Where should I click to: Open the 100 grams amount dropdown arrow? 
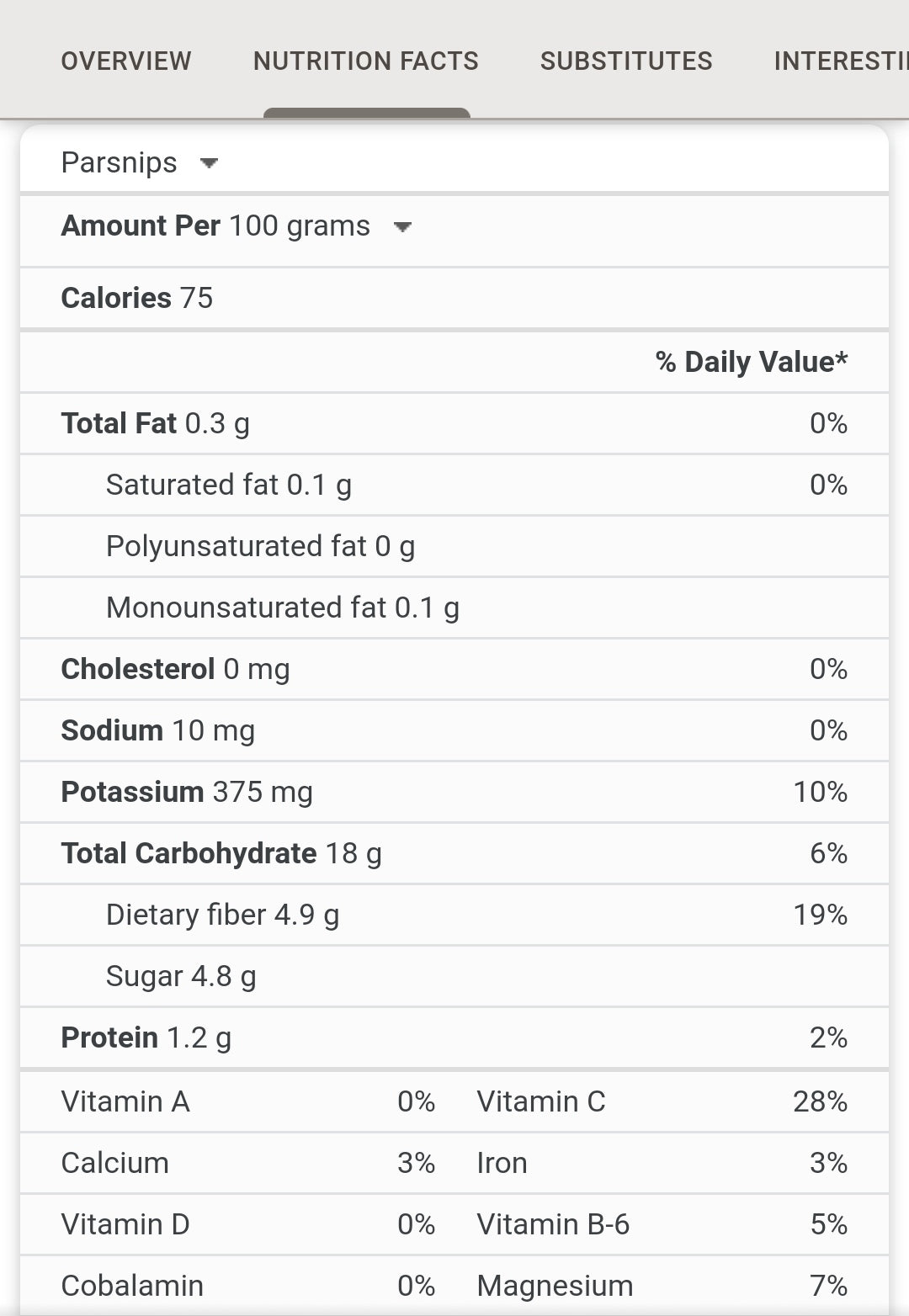pos(402,227)
